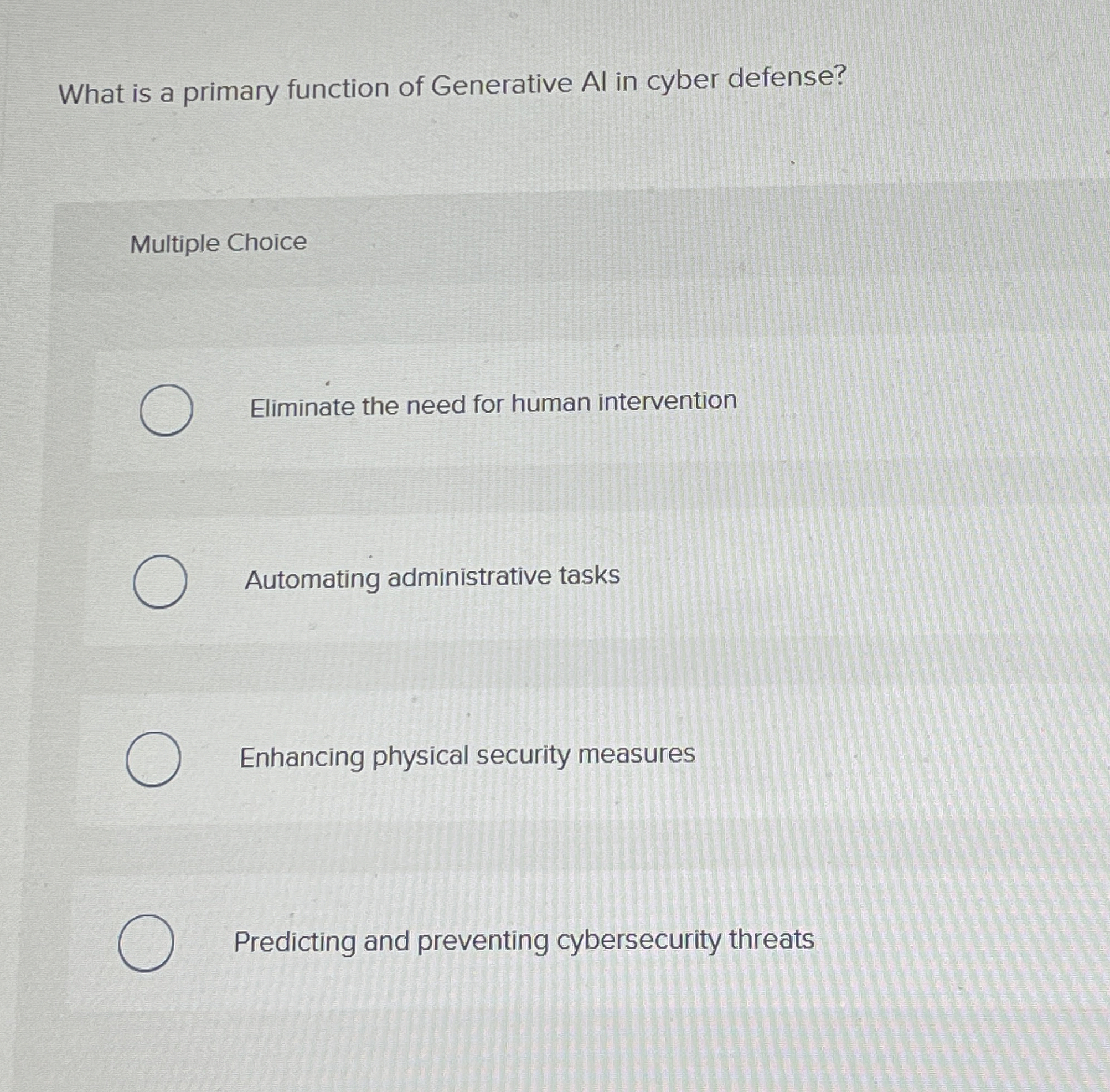1110x1092 pixels.
Task: Click the option text 'Automating administrative tasks'
Action: 432,578
